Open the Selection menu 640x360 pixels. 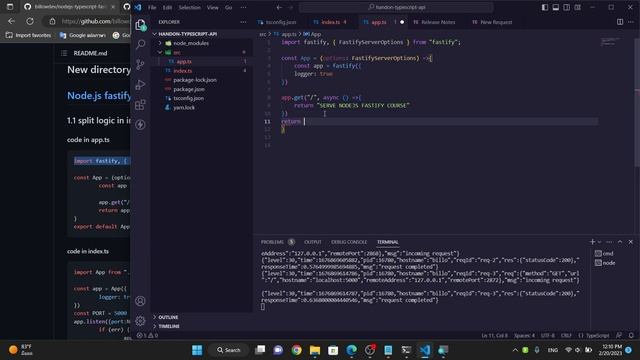coord(189,7)
